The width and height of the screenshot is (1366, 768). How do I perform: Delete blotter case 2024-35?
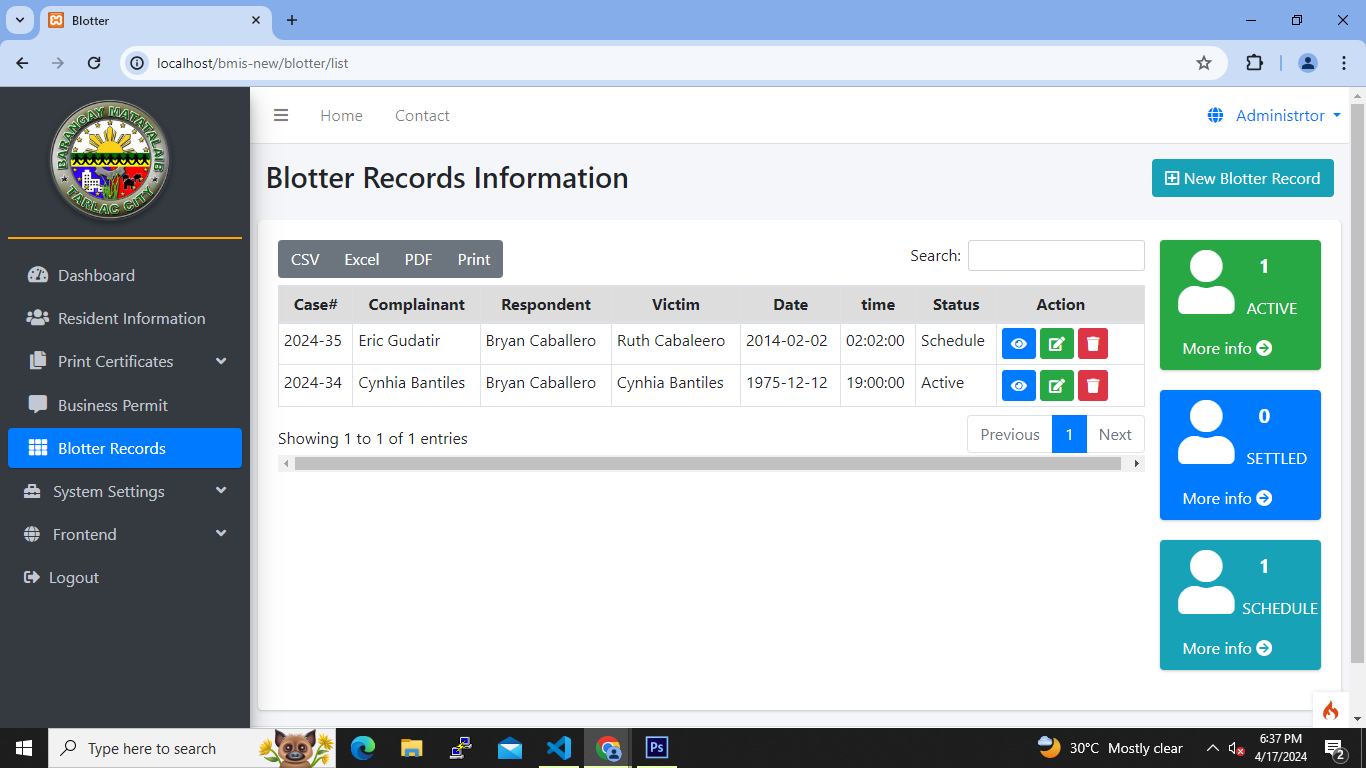click(x=1093, y=344)
